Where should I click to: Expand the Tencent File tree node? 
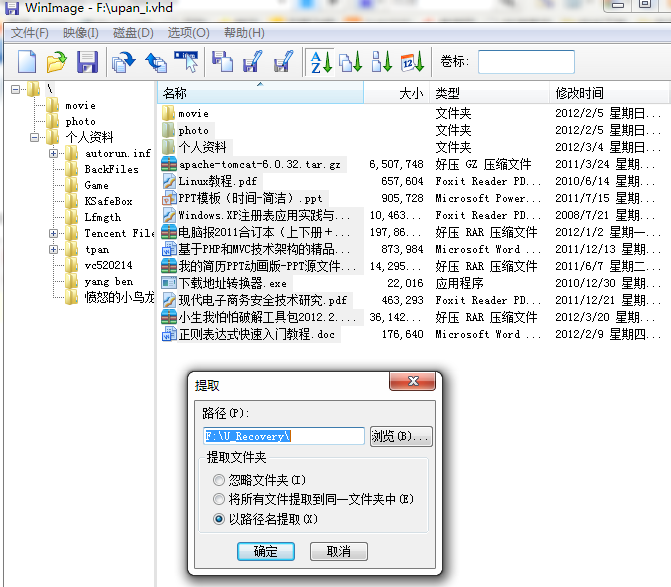click(x=53, y=233)
